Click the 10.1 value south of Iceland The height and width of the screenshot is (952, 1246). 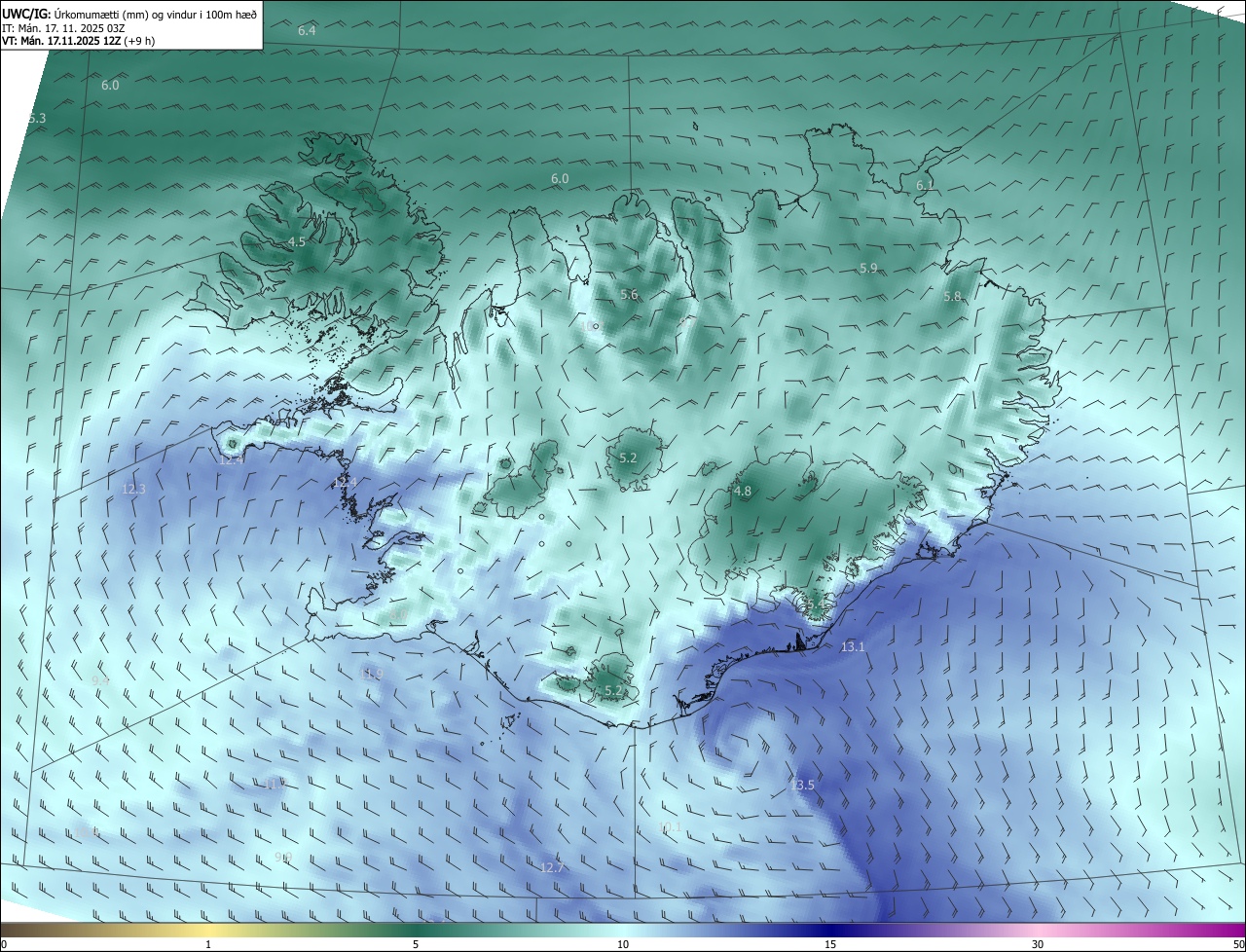click(670, 827)
